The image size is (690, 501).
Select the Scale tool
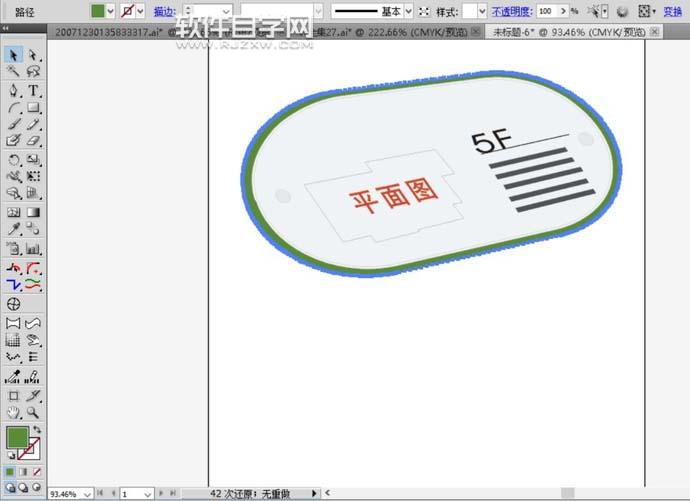click(33, 160)
